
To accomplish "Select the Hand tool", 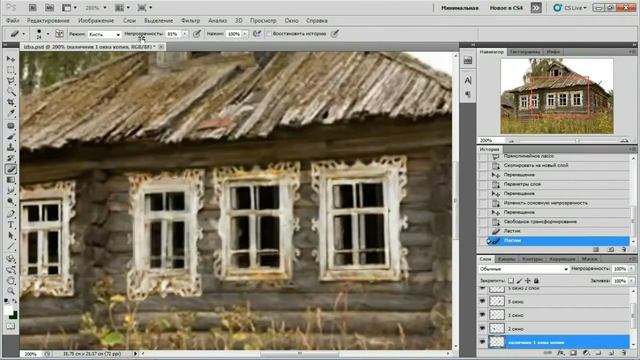I will (11, 281).
